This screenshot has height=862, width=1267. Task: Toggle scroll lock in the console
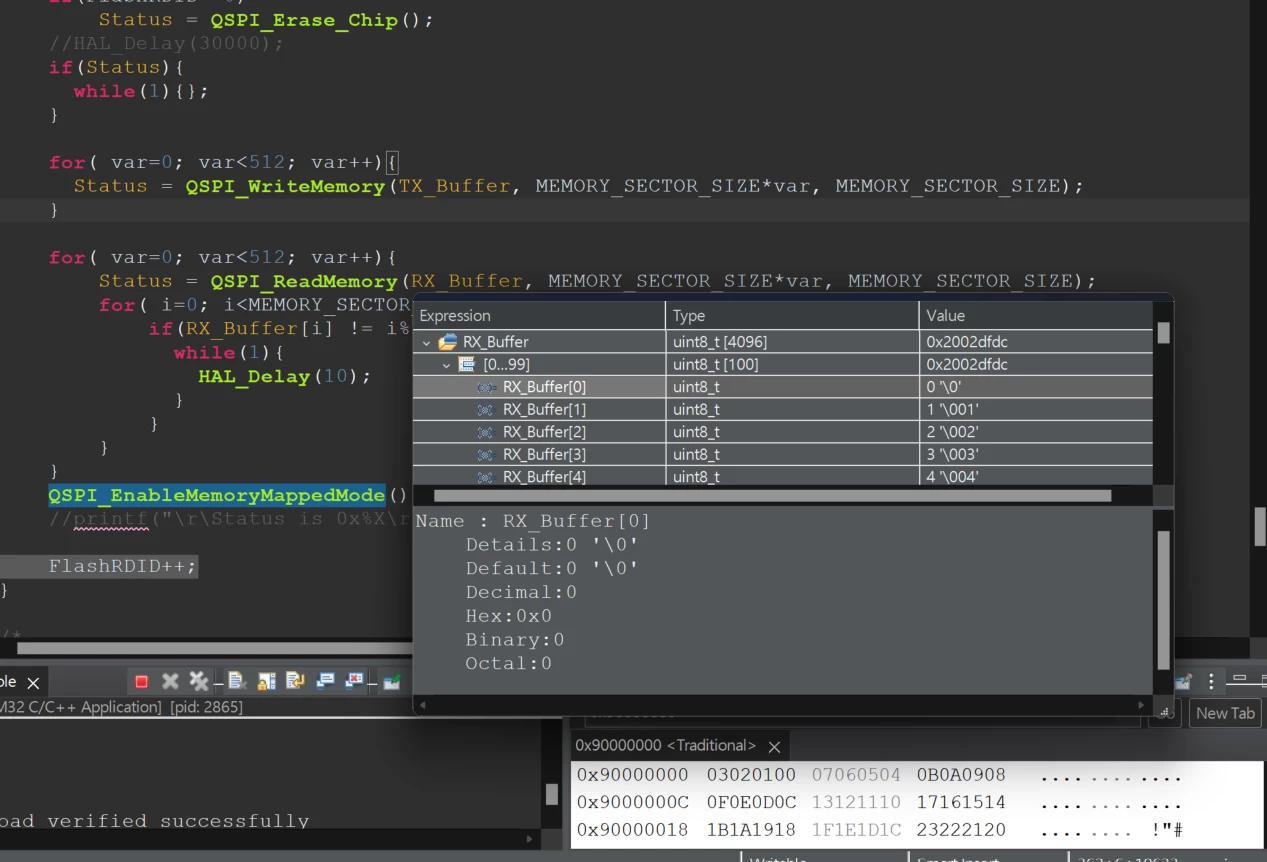point(266,682)
